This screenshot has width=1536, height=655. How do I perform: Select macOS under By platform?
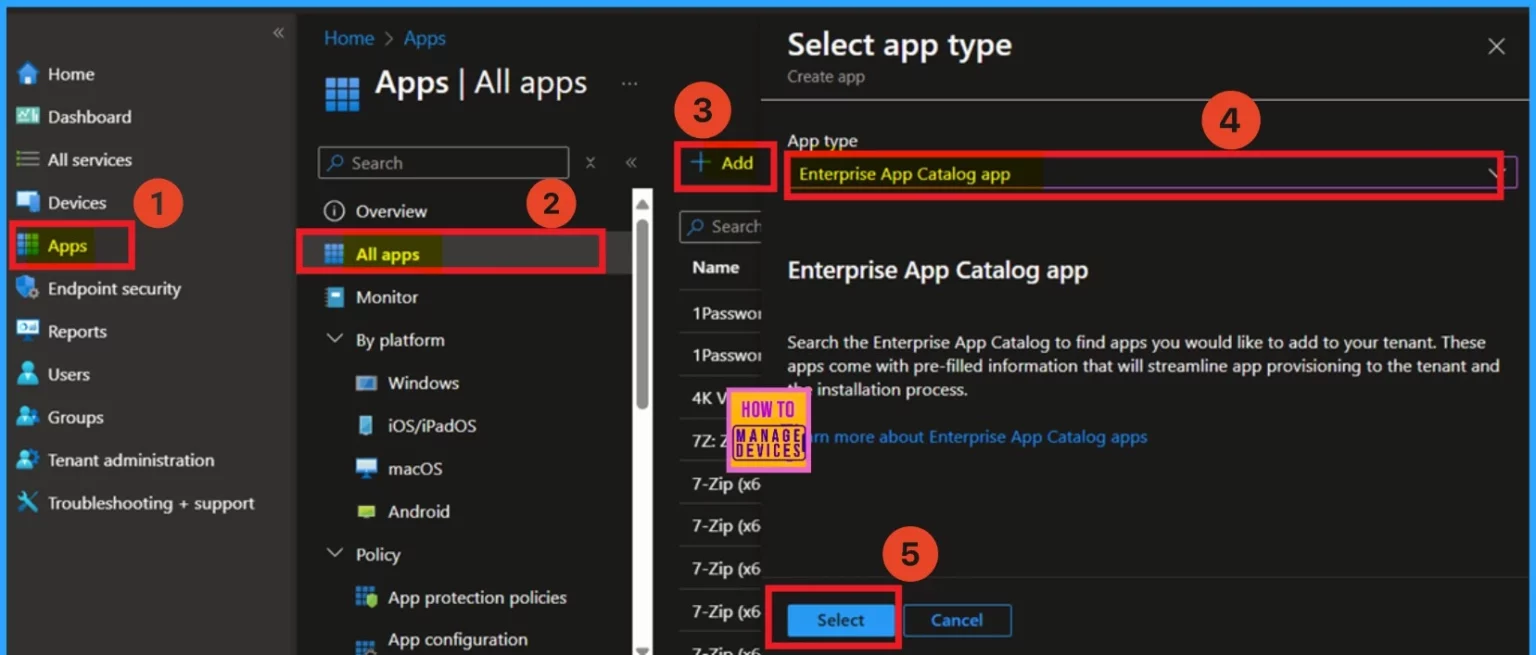point(415,469)
